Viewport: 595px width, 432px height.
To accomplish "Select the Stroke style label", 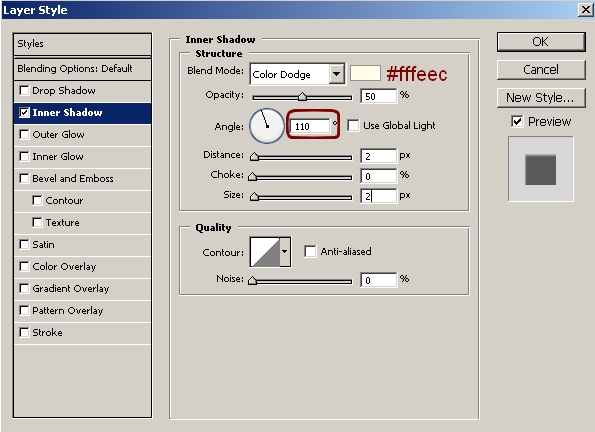I will click(47, 333).
